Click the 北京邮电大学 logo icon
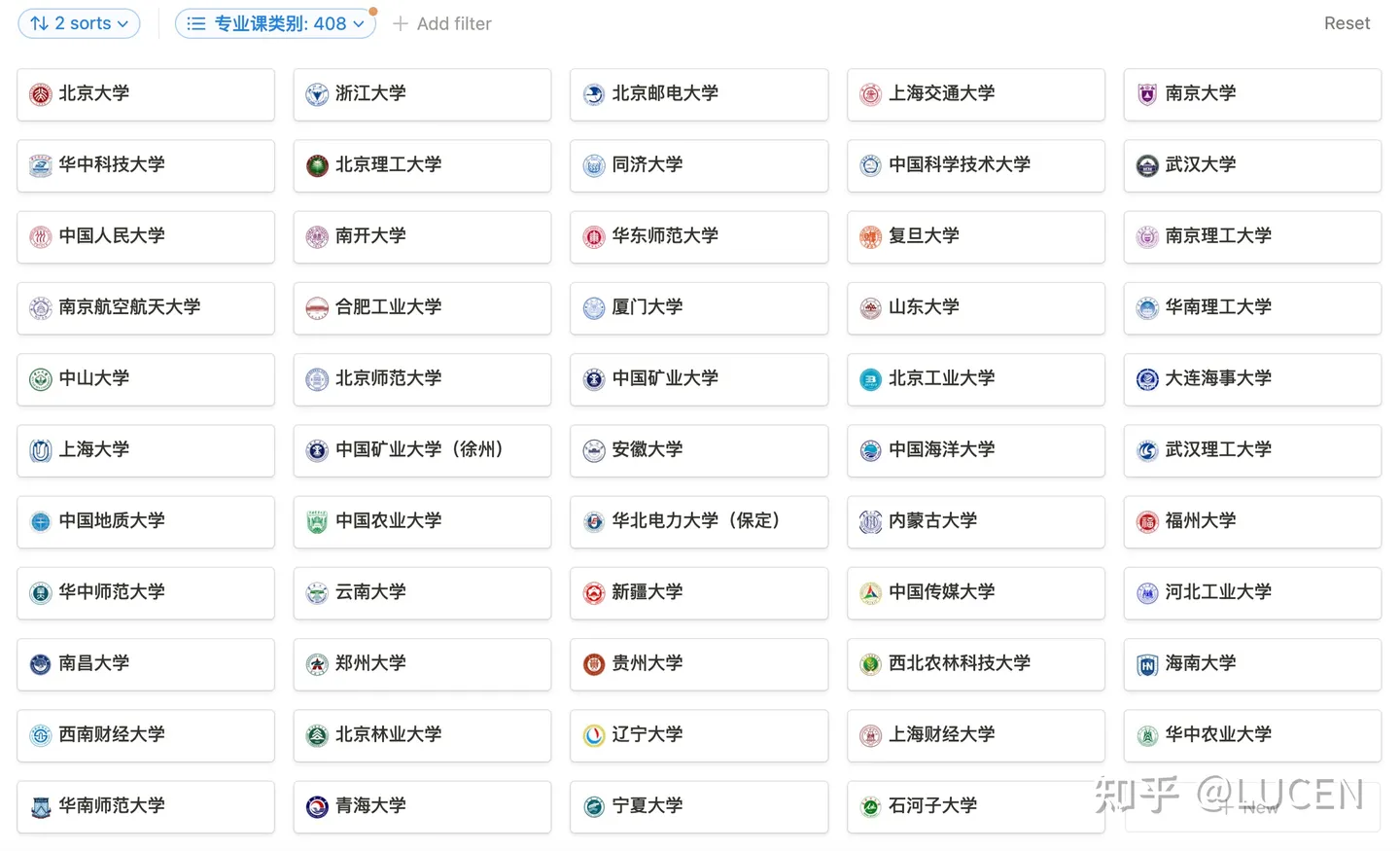The width and height of the screenshot is (1400, 851). (594, 94)
